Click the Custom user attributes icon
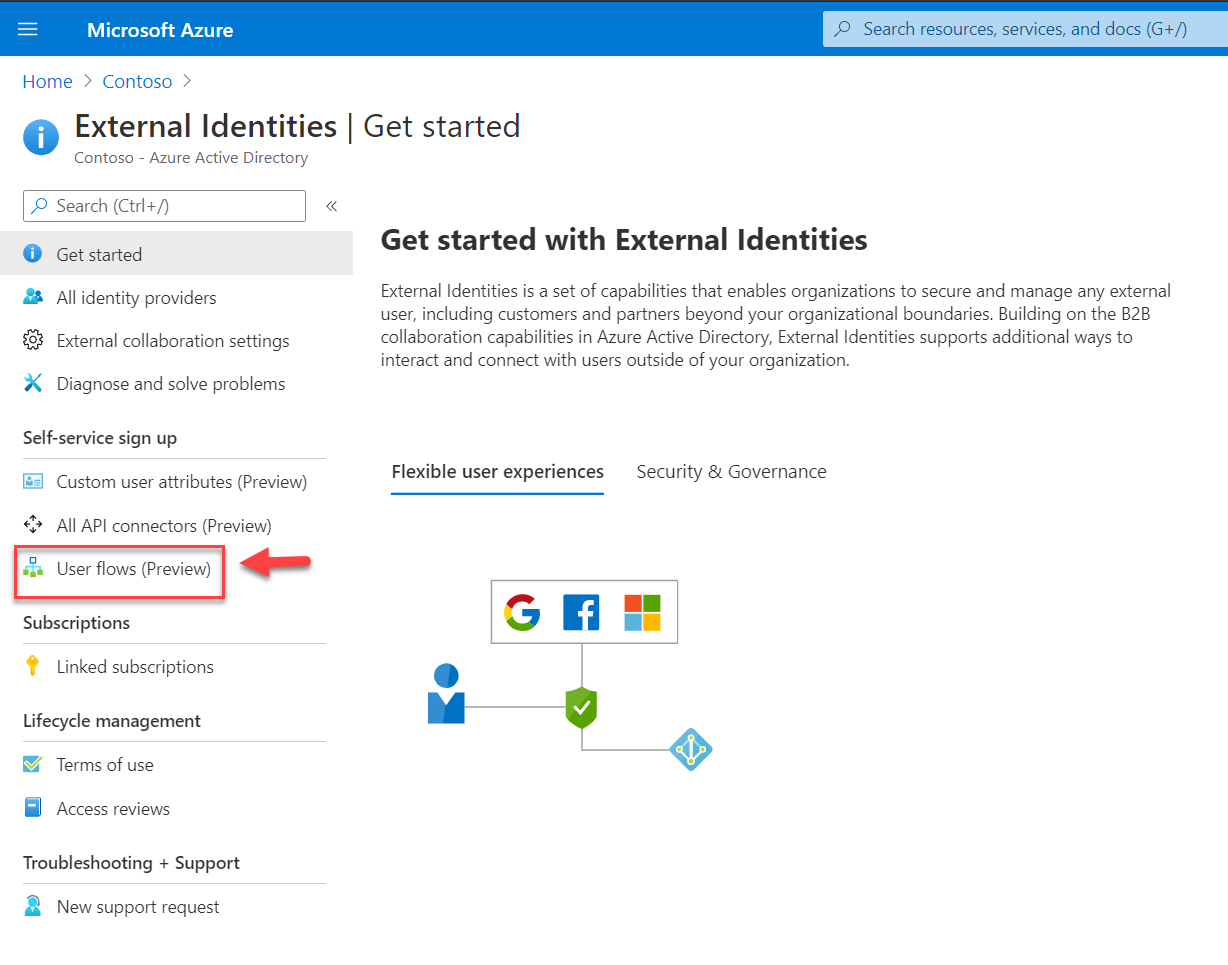Viewport: 1228px width, 965px height. (x=33, y=481)
